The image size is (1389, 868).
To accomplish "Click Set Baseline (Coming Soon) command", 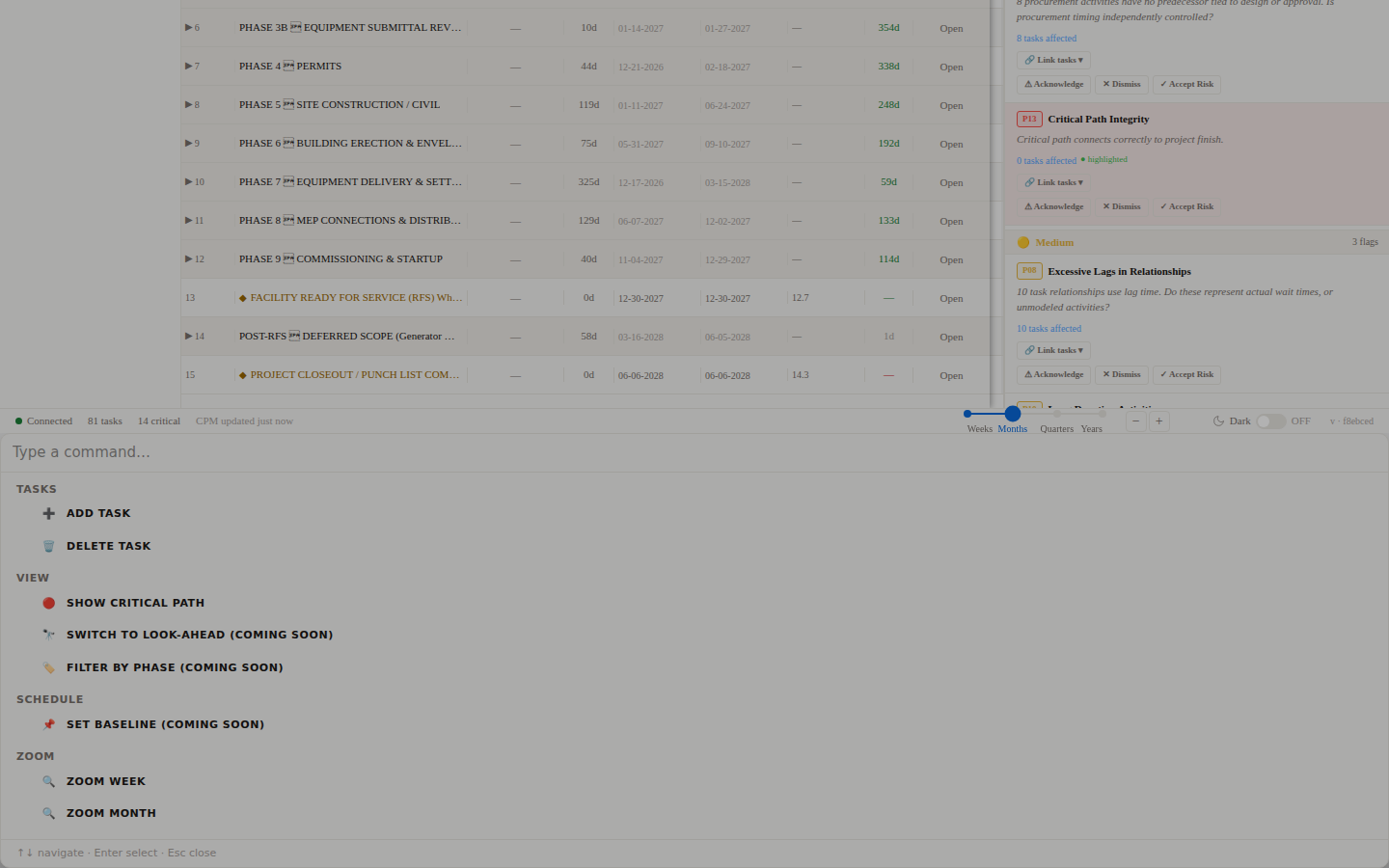I will [694, 724].
